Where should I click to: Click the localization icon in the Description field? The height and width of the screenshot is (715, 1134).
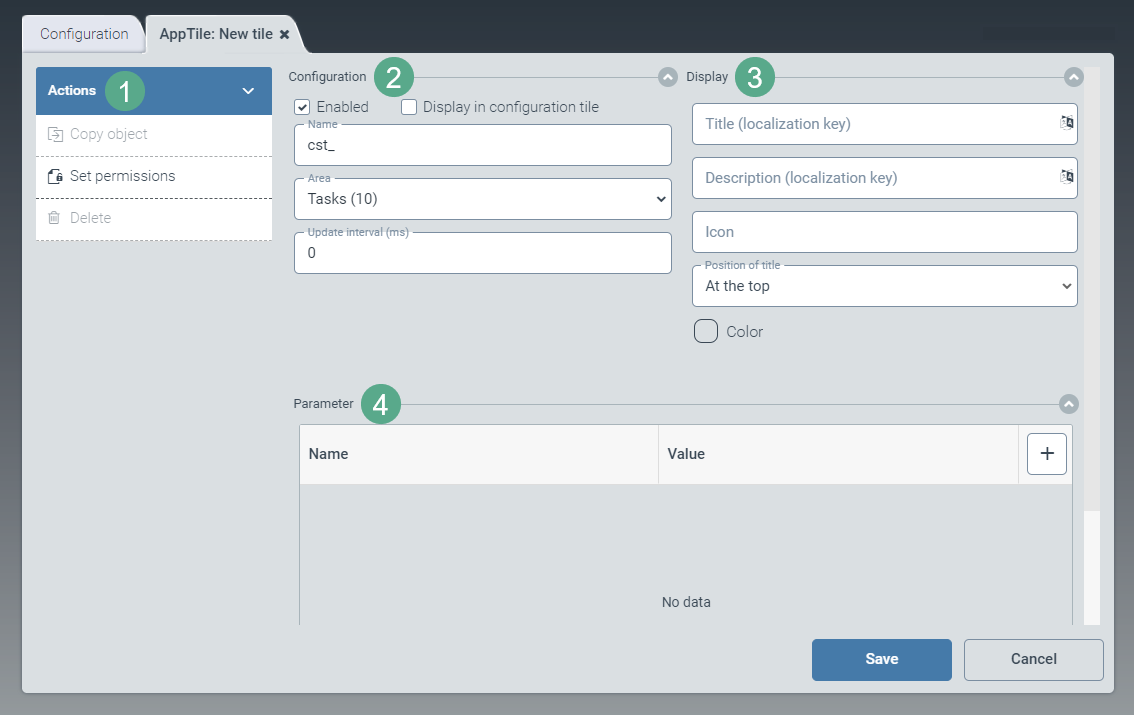[x=1066, y=177]
